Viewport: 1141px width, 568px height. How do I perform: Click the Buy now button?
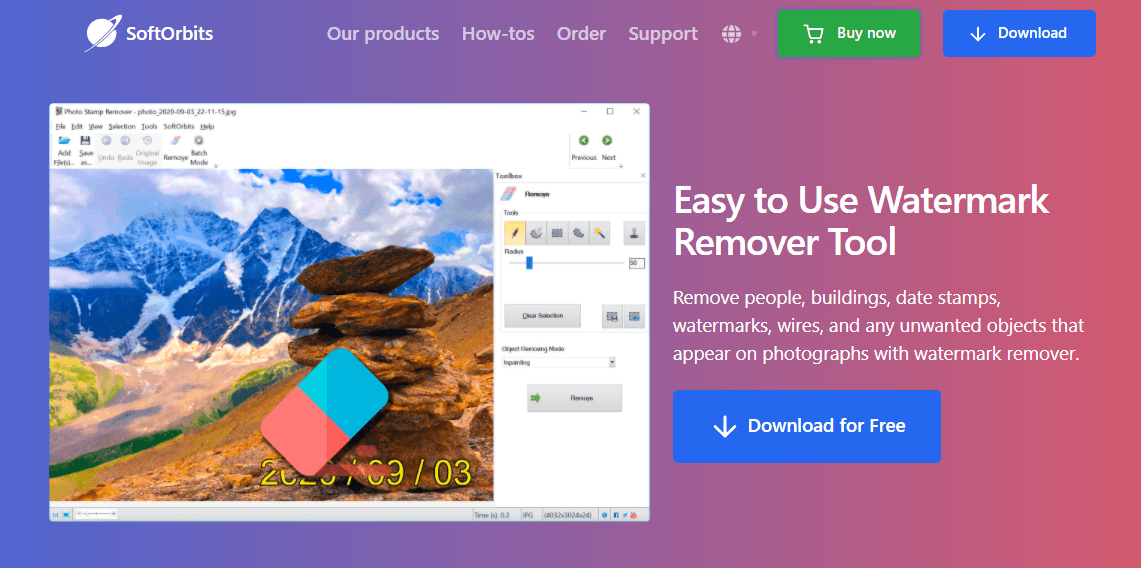coord(848,33)
